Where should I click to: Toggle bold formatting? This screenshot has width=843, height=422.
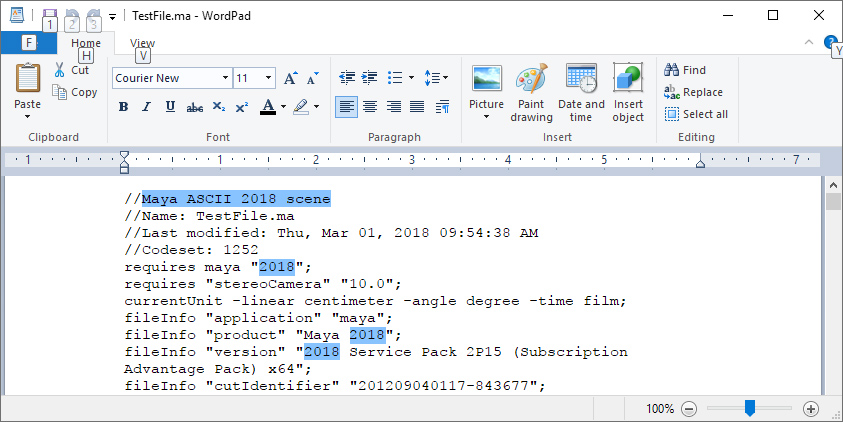click(x=123, y=106)
